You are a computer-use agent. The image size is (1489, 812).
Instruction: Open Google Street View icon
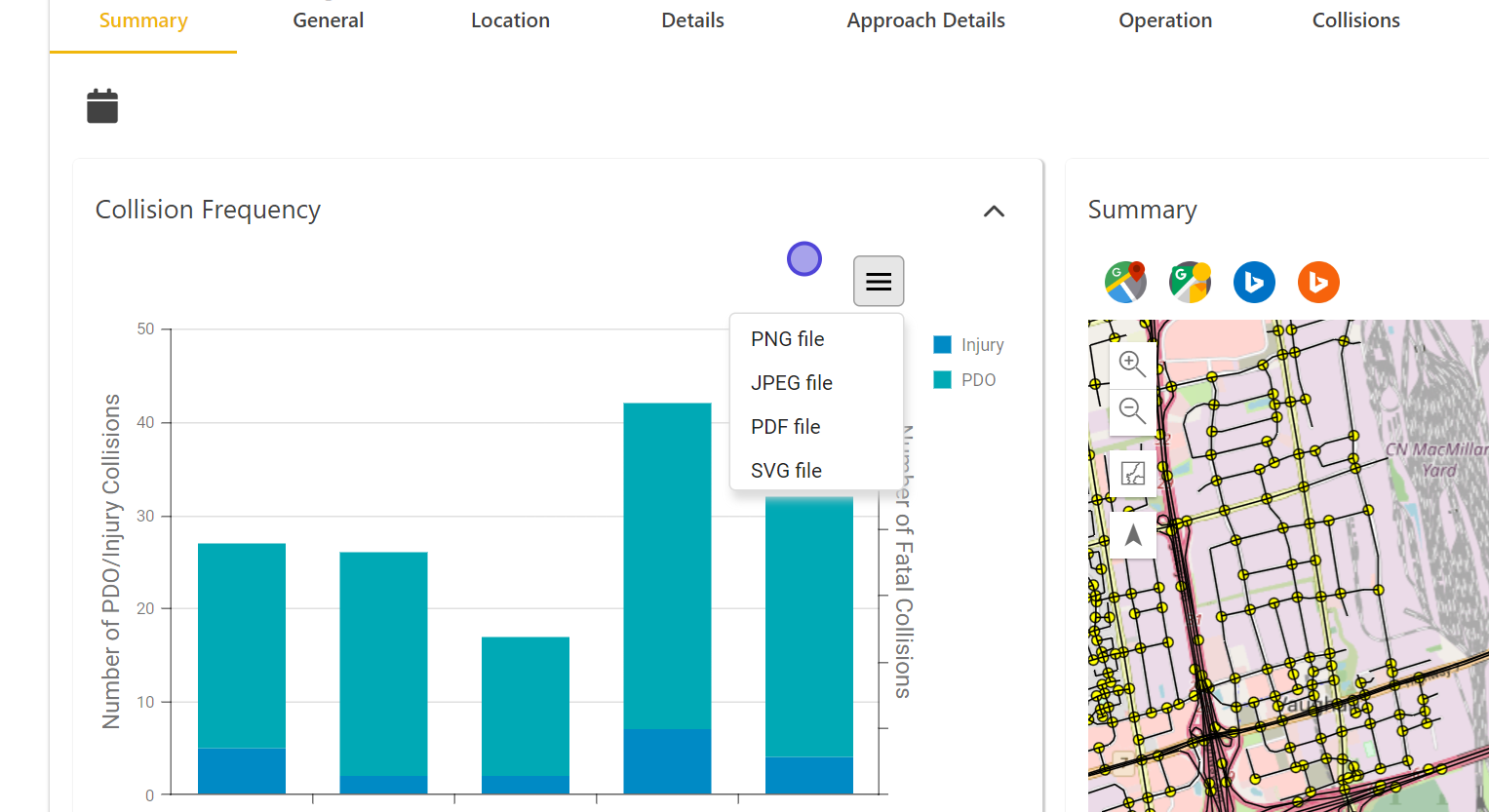1190,283
